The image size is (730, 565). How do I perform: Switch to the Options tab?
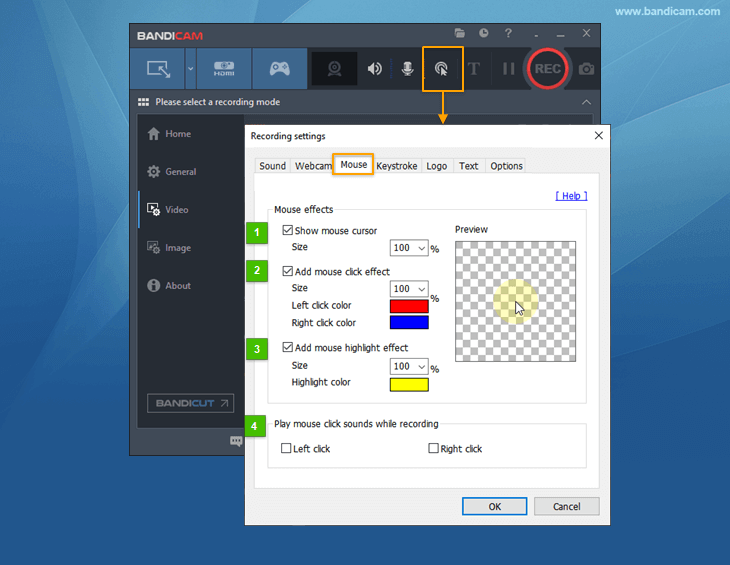[506, 166]
